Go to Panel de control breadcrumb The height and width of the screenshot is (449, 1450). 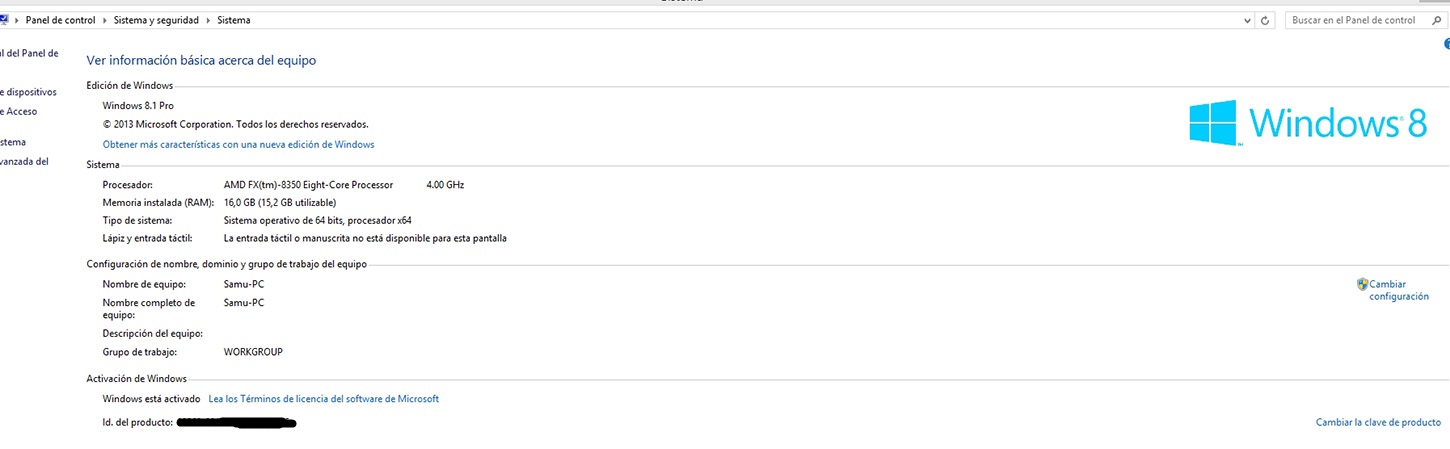62,20
